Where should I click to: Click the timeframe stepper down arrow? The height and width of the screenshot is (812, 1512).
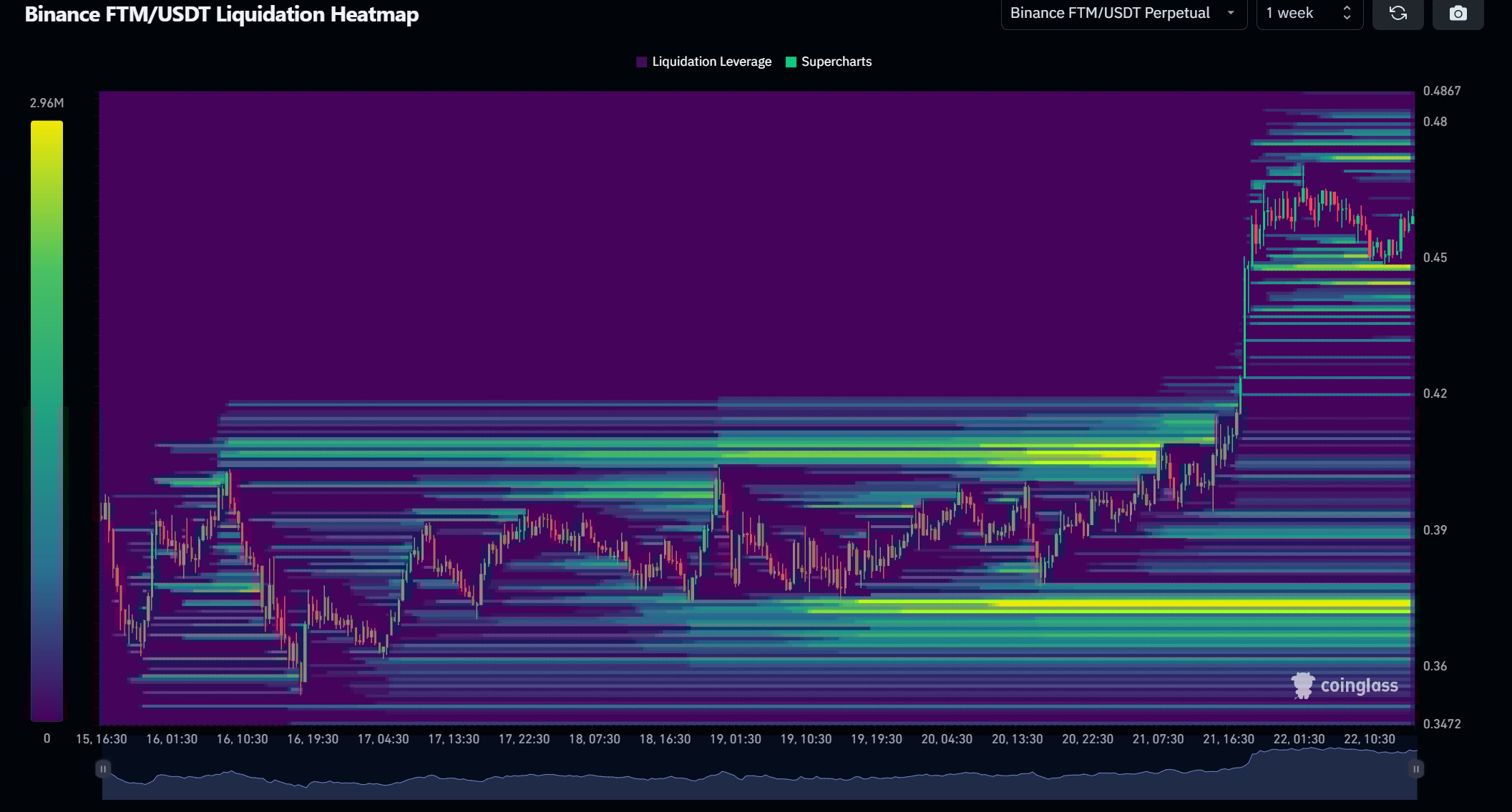tap(1346, 19)
